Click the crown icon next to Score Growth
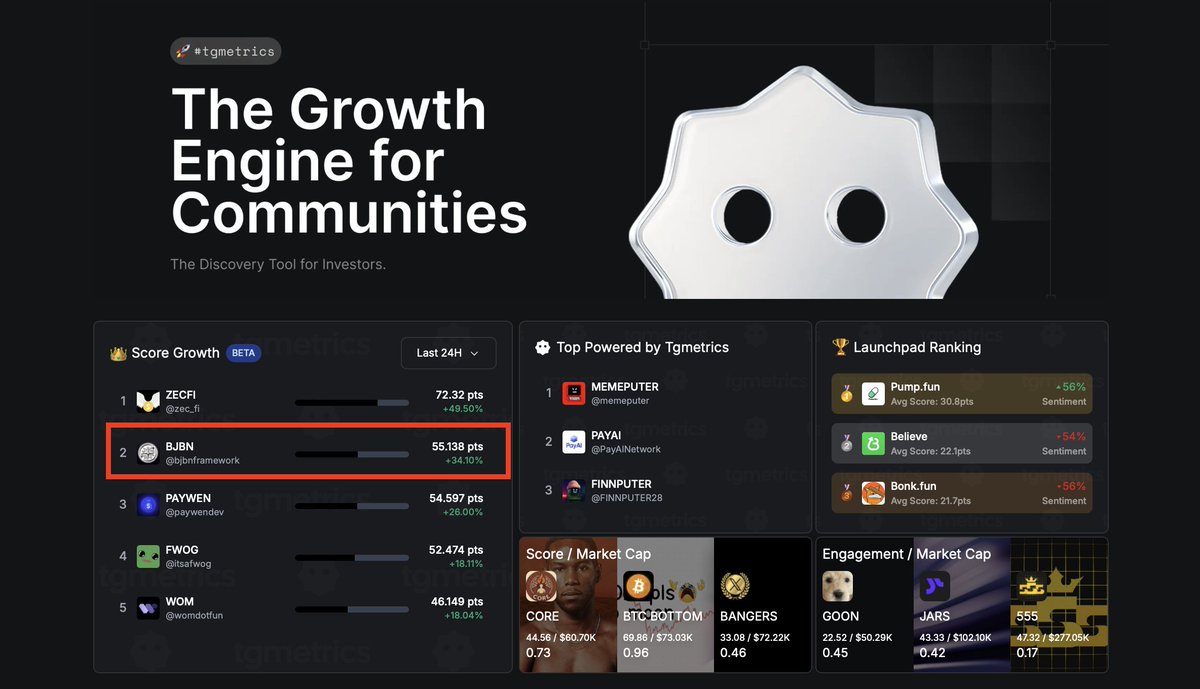This screenshot has width=1200, height=689. point(118,352)
